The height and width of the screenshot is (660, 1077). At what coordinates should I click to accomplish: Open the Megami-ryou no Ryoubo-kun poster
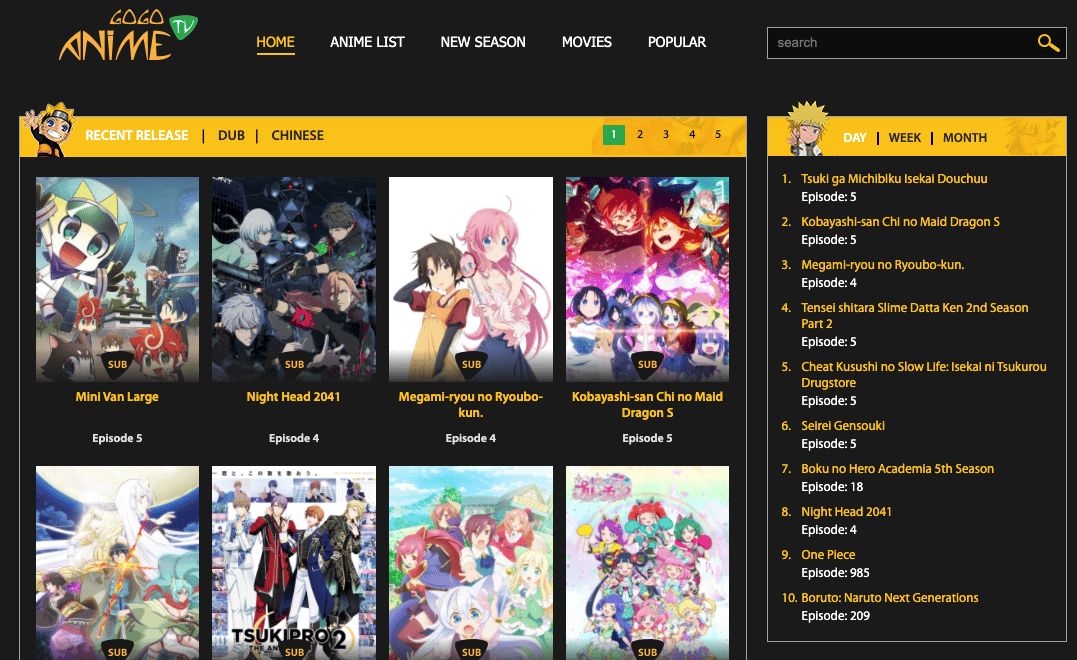click(471, 279)
